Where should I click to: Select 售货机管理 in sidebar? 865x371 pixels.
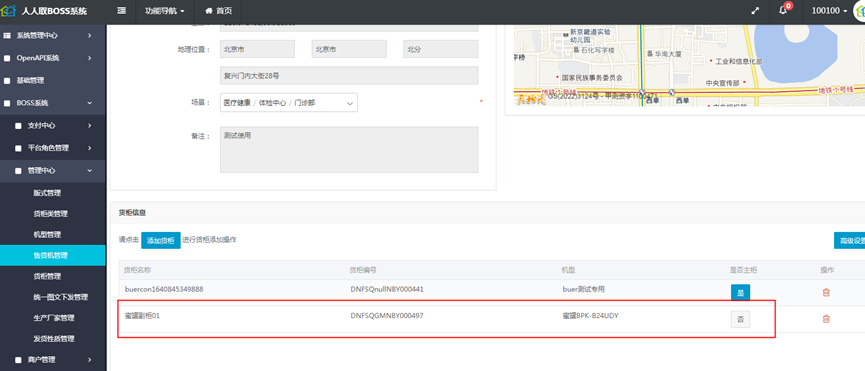click(52, 255)
